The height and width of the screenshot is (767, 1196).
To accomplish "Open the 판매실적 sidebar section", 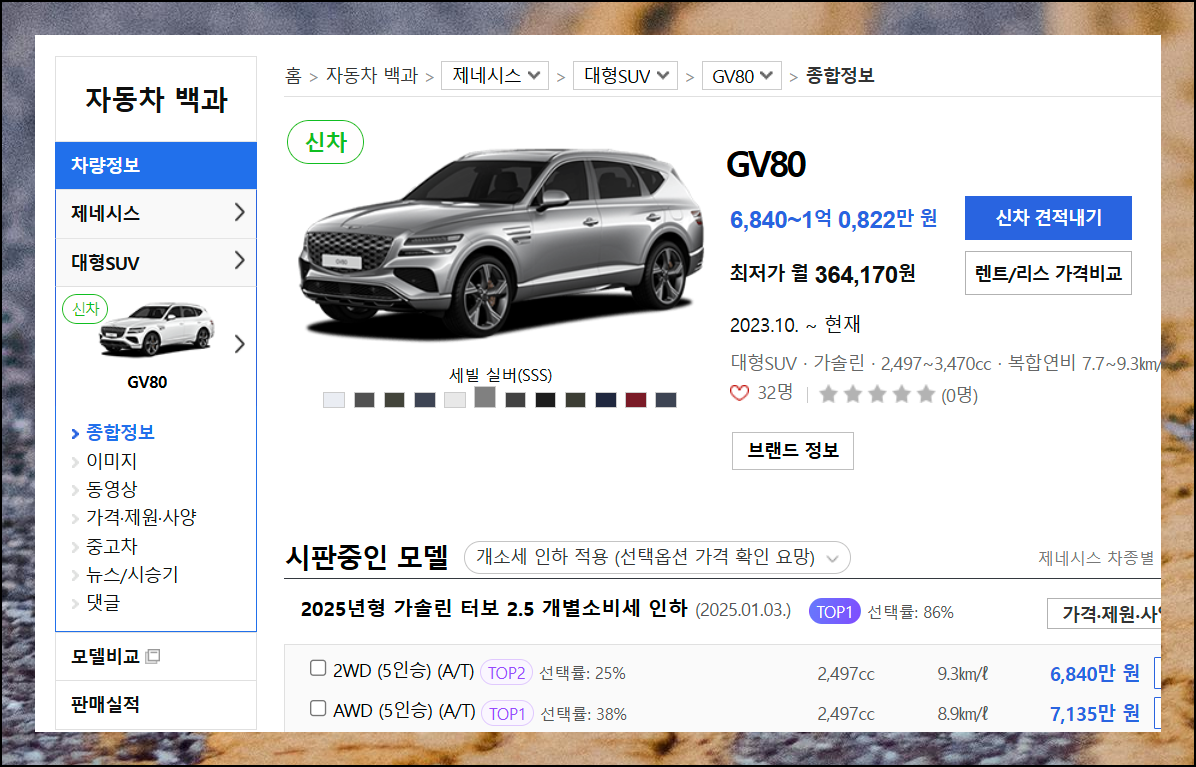I will point(105,704).
